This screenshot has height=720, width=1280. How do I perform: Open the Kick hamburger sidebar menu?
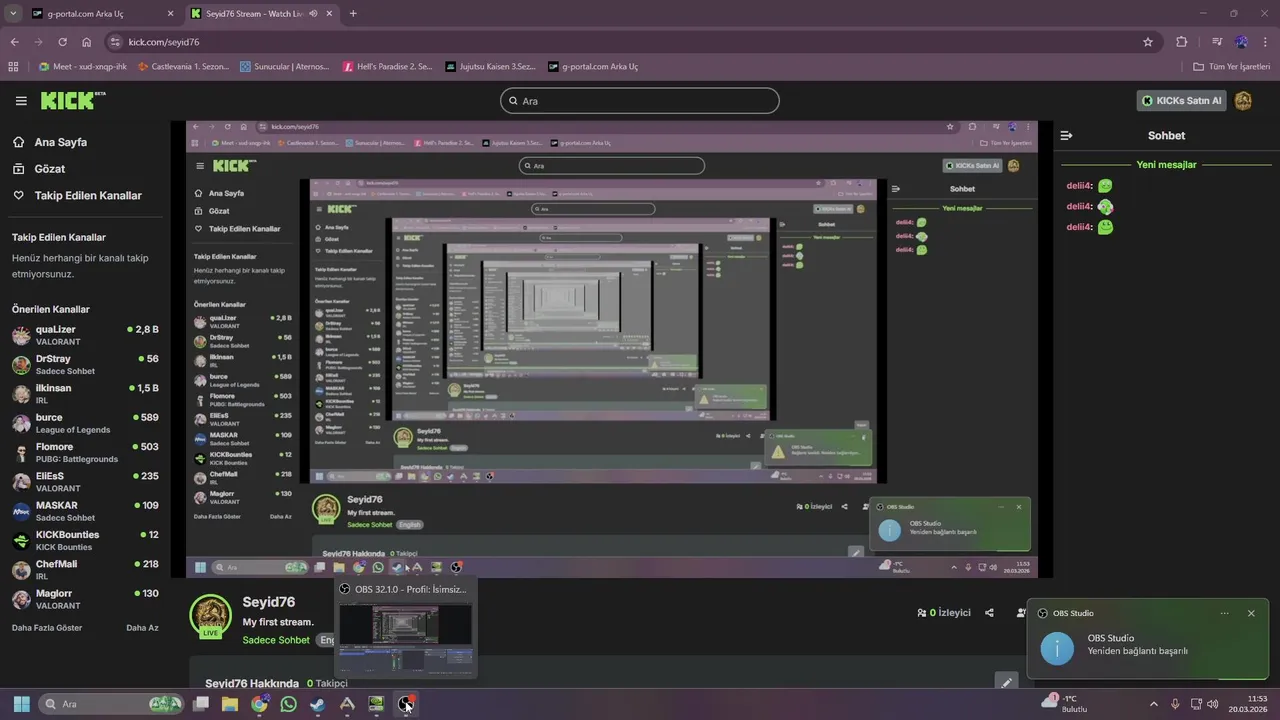click(21, 101)
